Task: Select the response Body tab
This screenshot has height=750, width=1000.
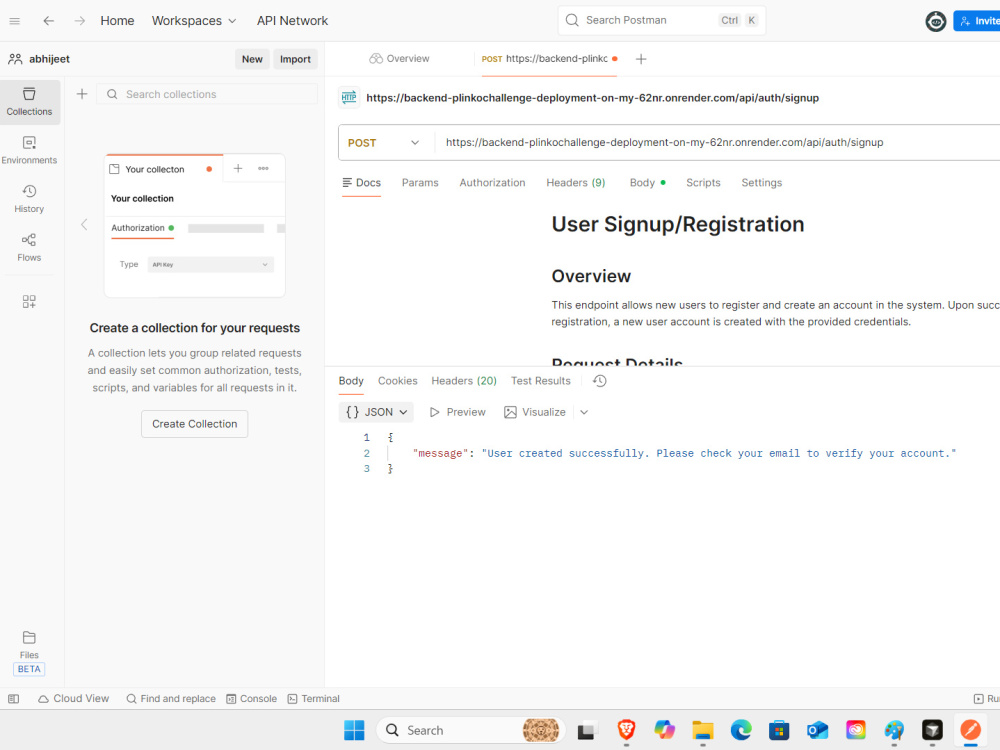Action: pos(351,381)
